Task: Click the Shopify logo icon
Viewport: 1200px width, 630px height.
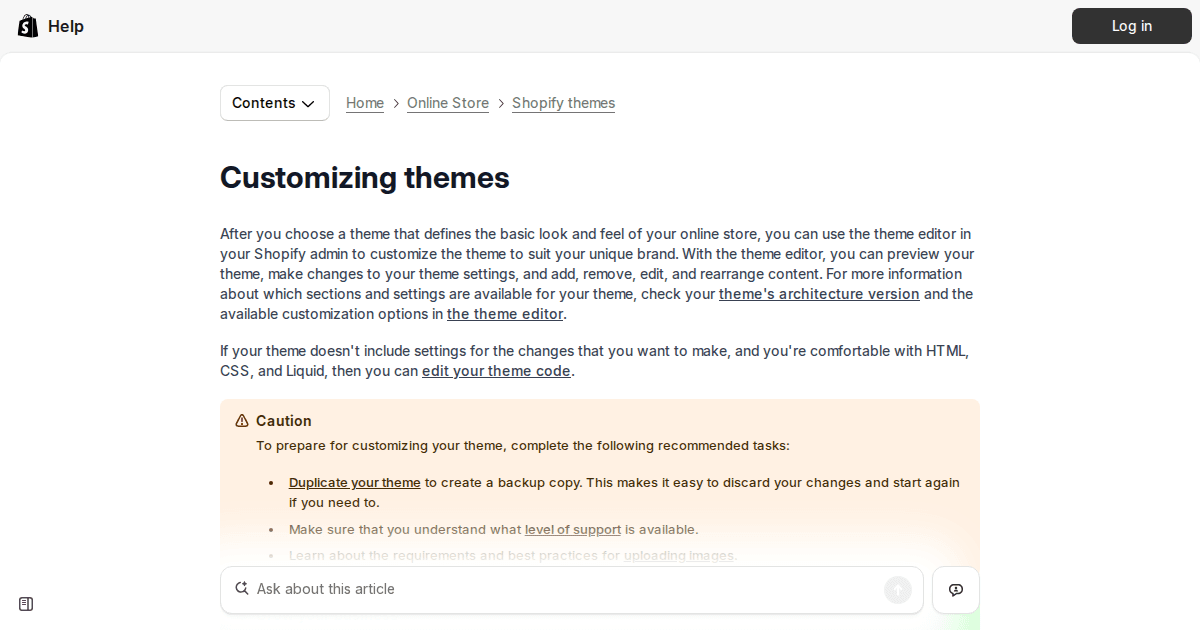Action: point(27,25)
